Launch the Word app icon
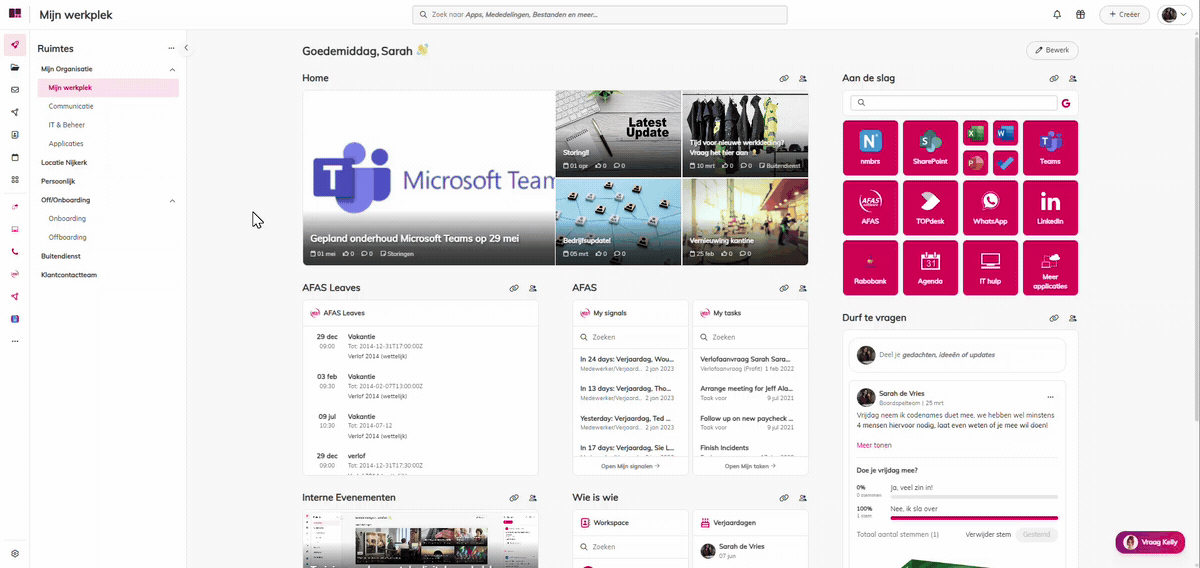Viewport: 1200px width, 568px height. pyautogui.click(x=1005, y=133)
